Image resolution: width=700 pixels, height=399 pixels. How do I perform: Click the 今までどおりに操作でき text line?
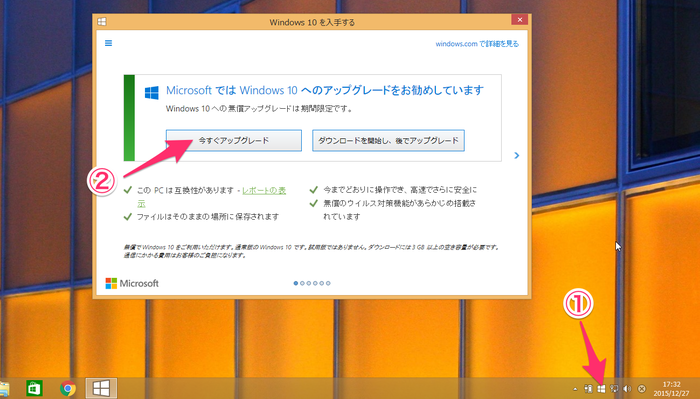click(x=400, y=190)
